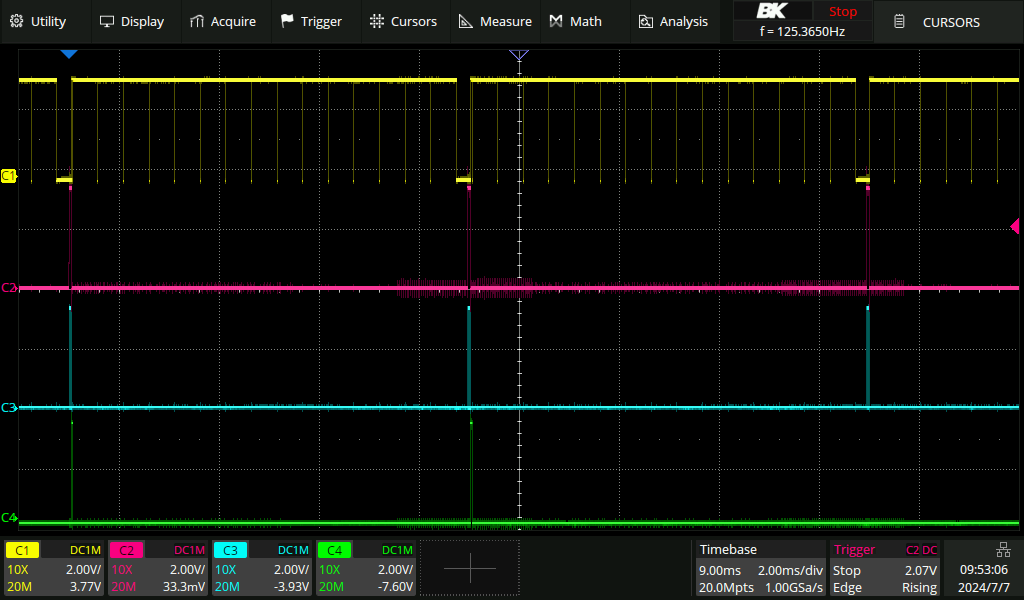This screenshot has height=600, width=1024.
Task: Click the trigger Edge type label
Action: pyautogui.click(x=847, y=588)
